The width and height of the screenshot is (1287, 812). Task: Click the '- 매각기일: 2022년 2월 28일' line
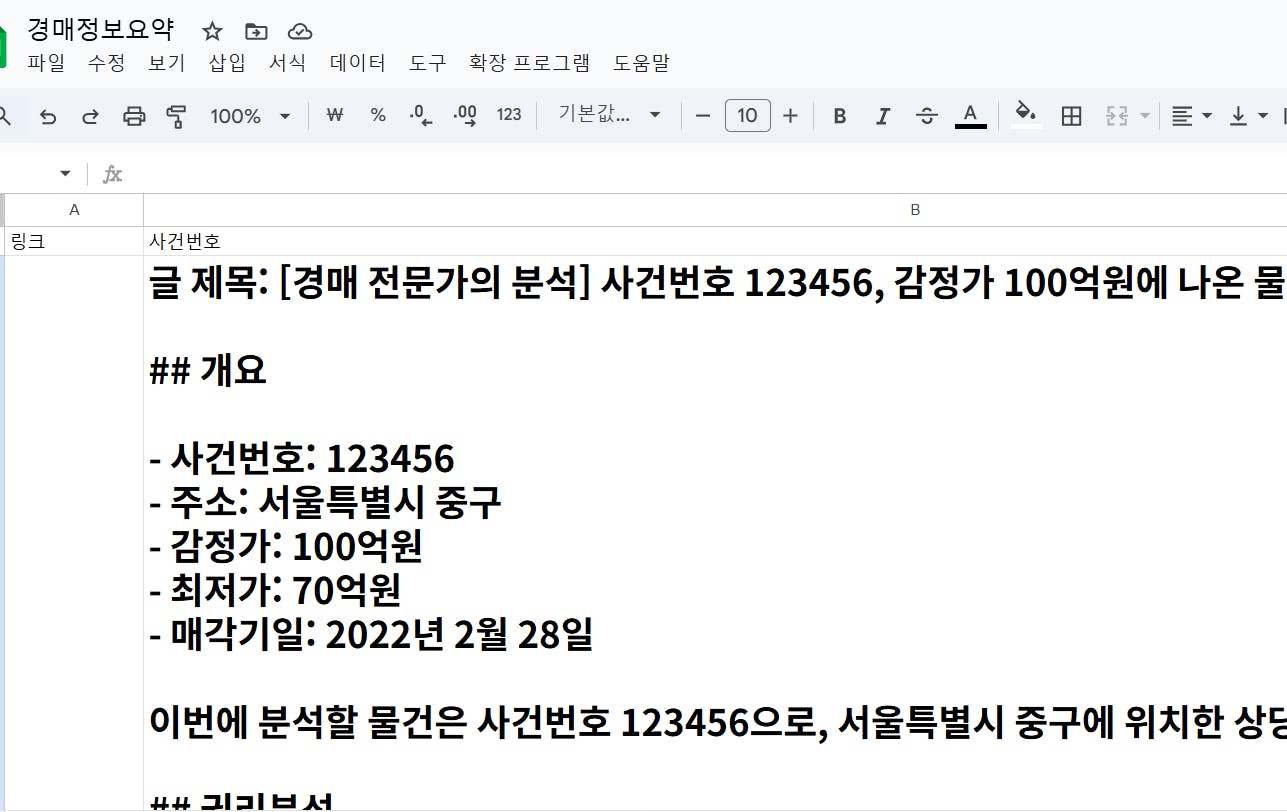pyautogui.click(x=371, y=634)
